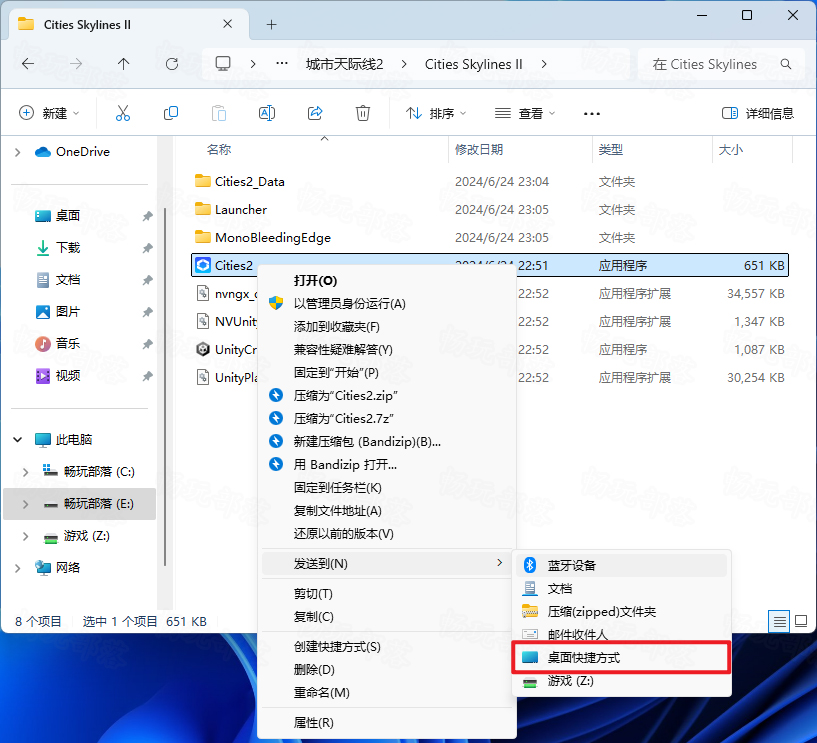The image size is (817, 743).
Task: Expand the OneDrive tree node
Action: pyautogui.click(x=18, y=152)
